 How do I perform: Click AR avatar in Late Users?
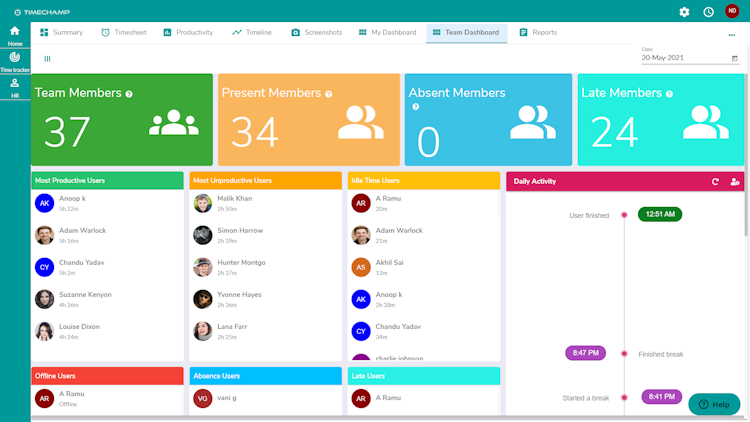(x=361, y=398)
